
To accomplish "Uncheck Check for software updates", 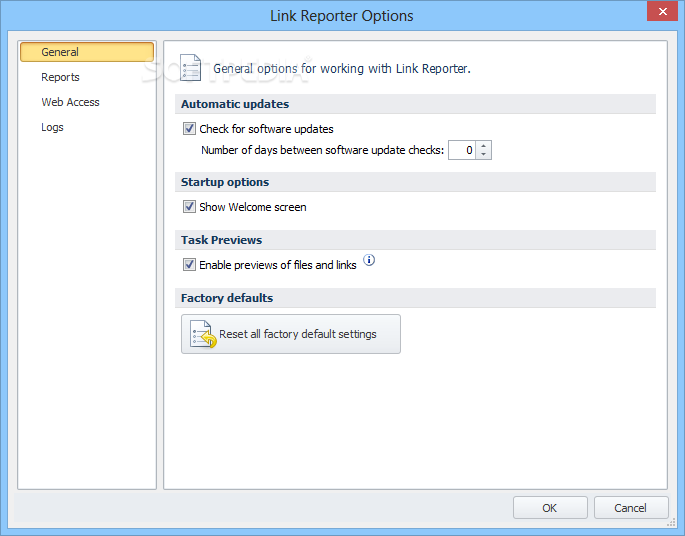I will coord(189,129).
